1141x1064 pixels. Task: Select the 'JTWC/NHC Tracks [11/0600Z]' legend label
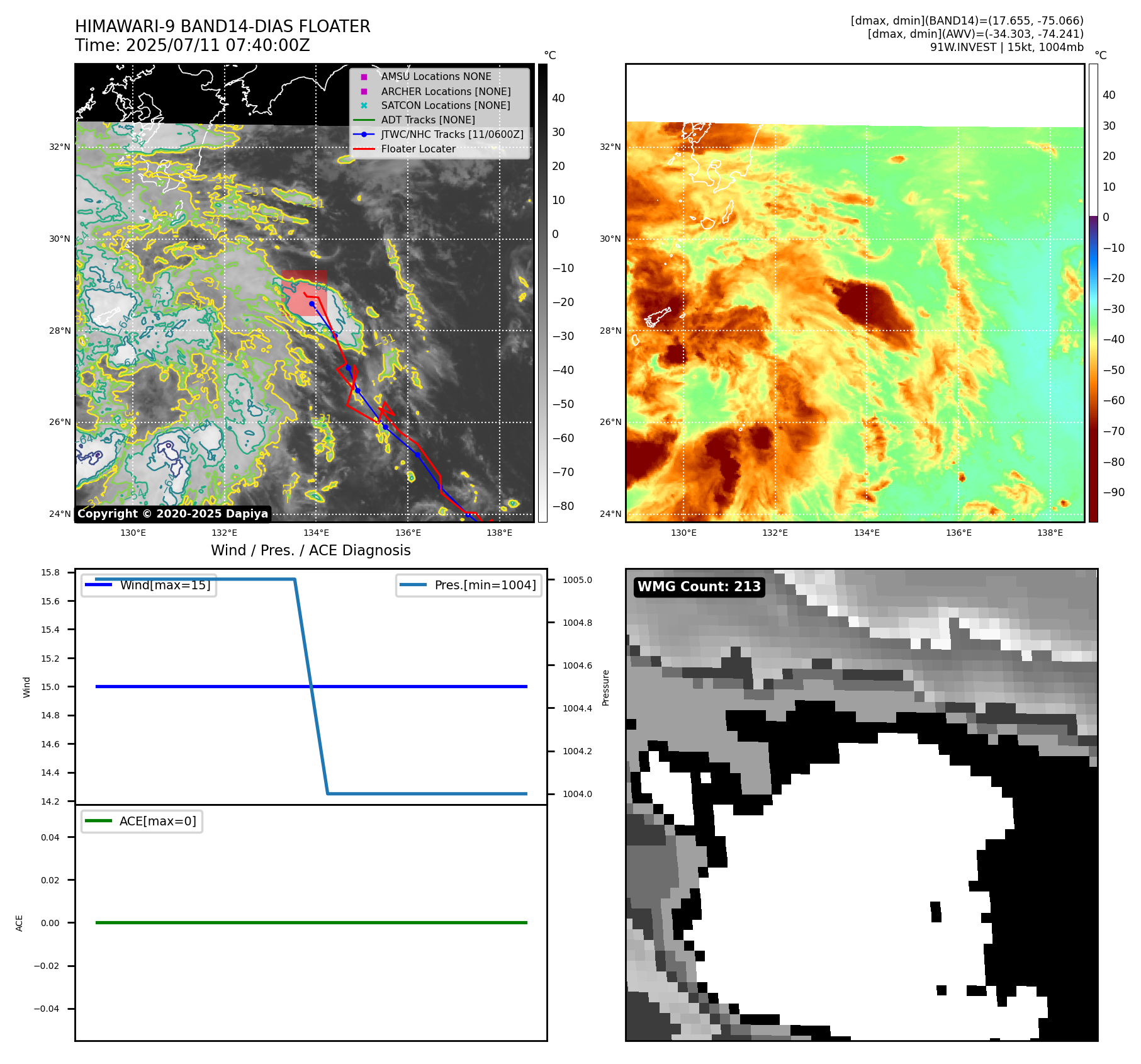452,134
